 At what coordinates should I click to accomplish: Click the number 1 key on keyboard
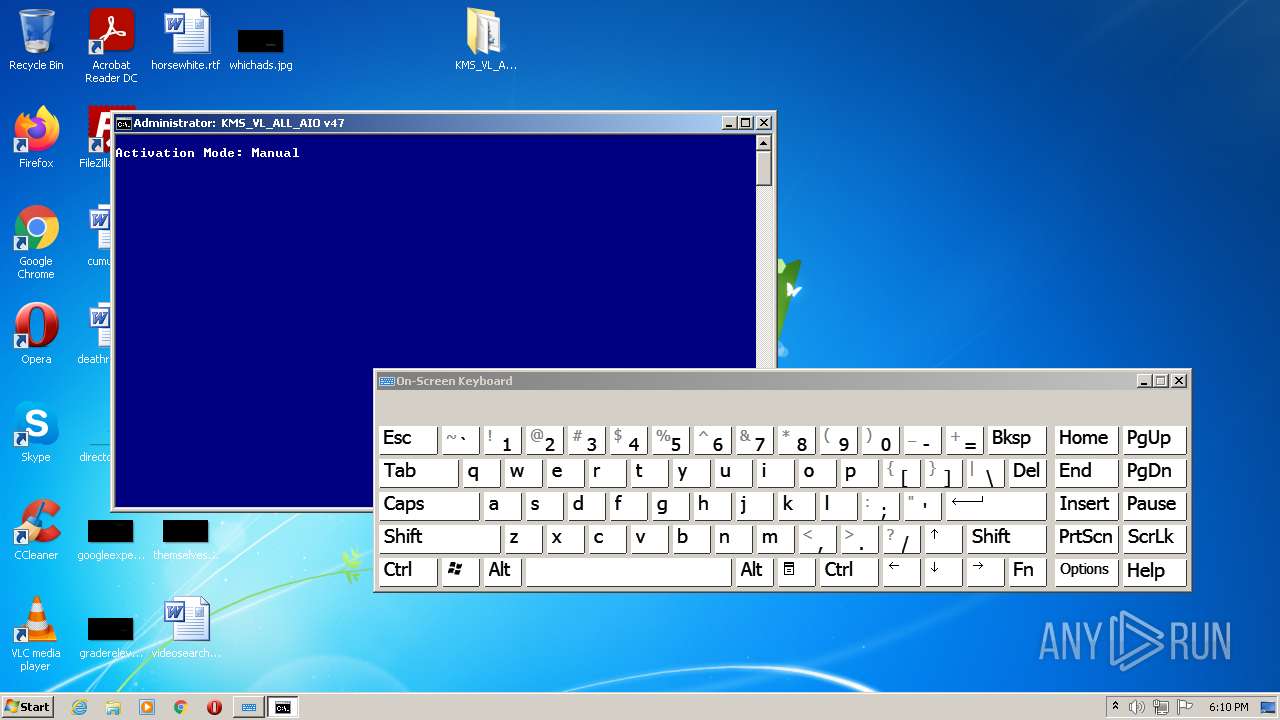click(502, 438)
